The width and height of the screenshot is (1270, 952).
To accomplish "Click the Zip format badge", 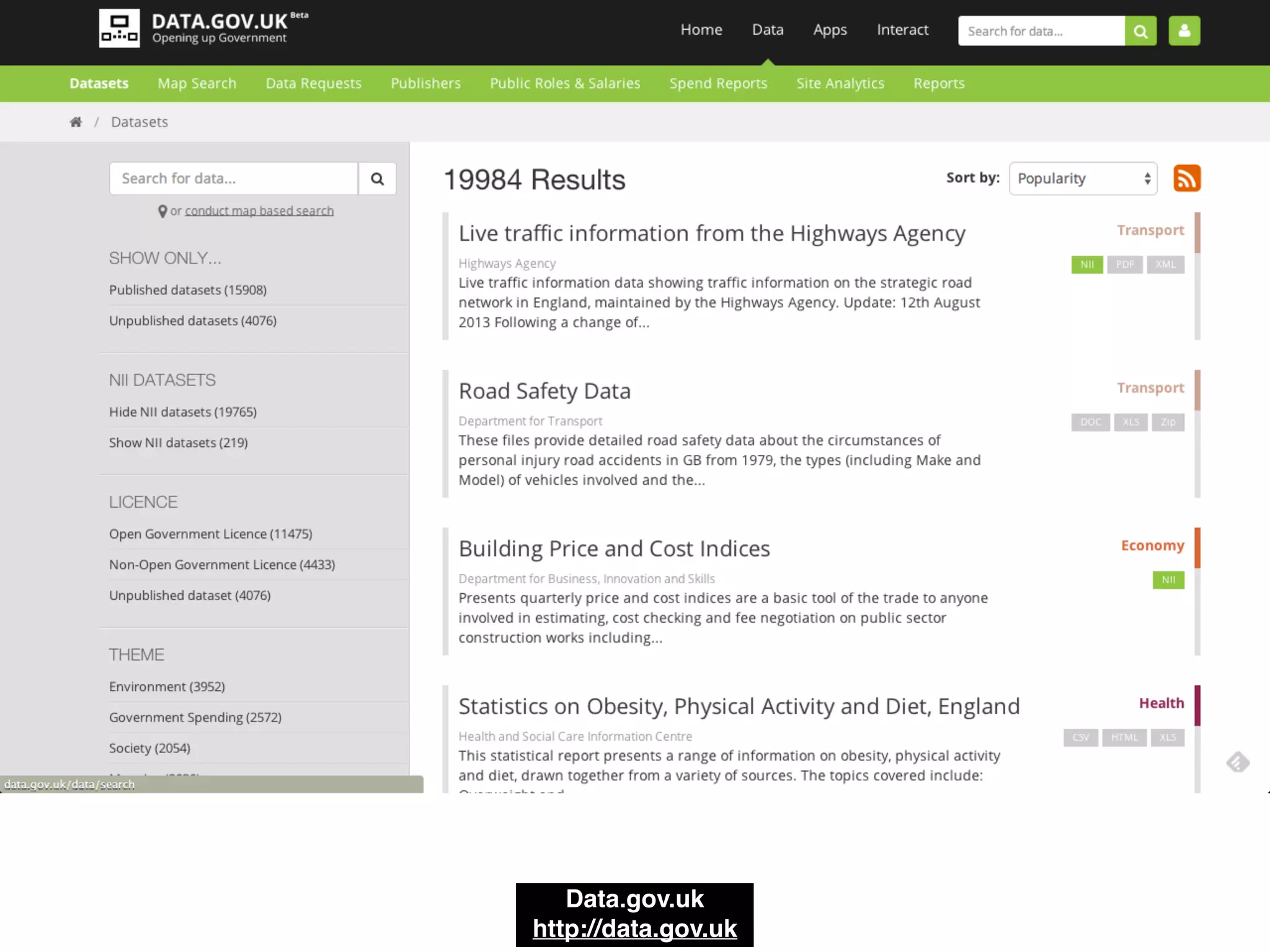I will pos(1168,422).
